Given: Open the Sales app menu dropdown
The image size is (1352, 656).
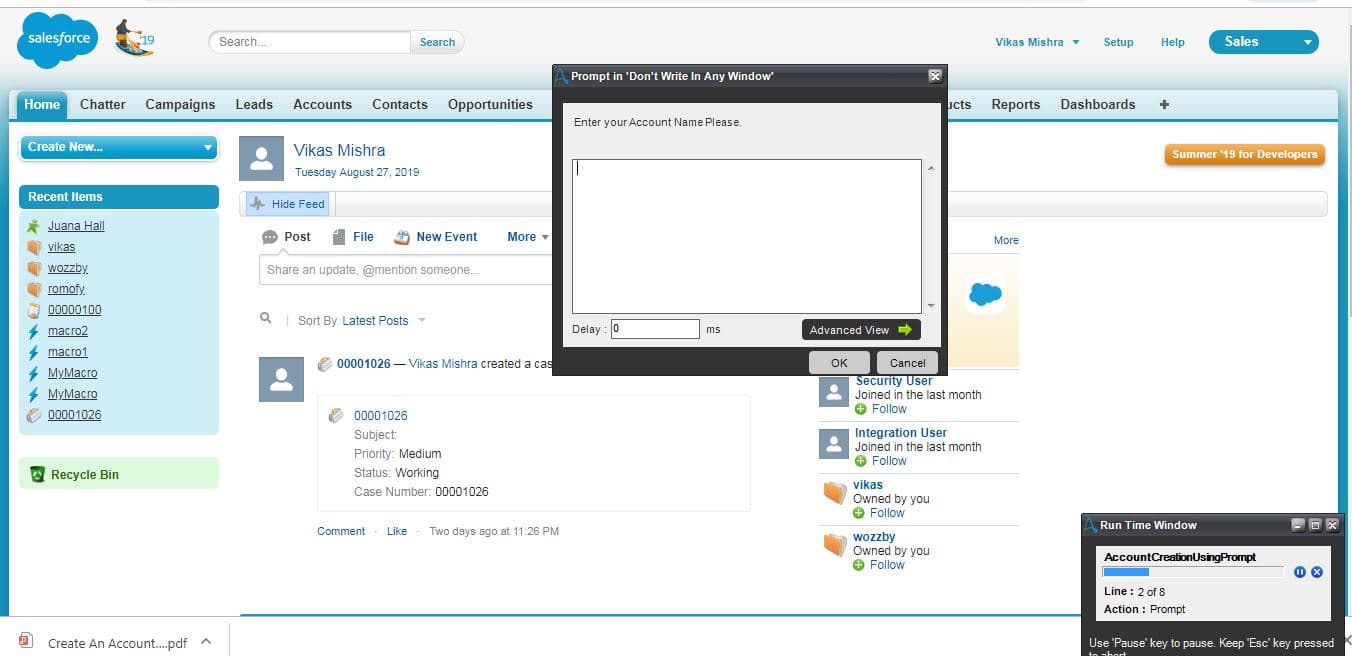Looking at the screenshot, I should coord(1264,42).
